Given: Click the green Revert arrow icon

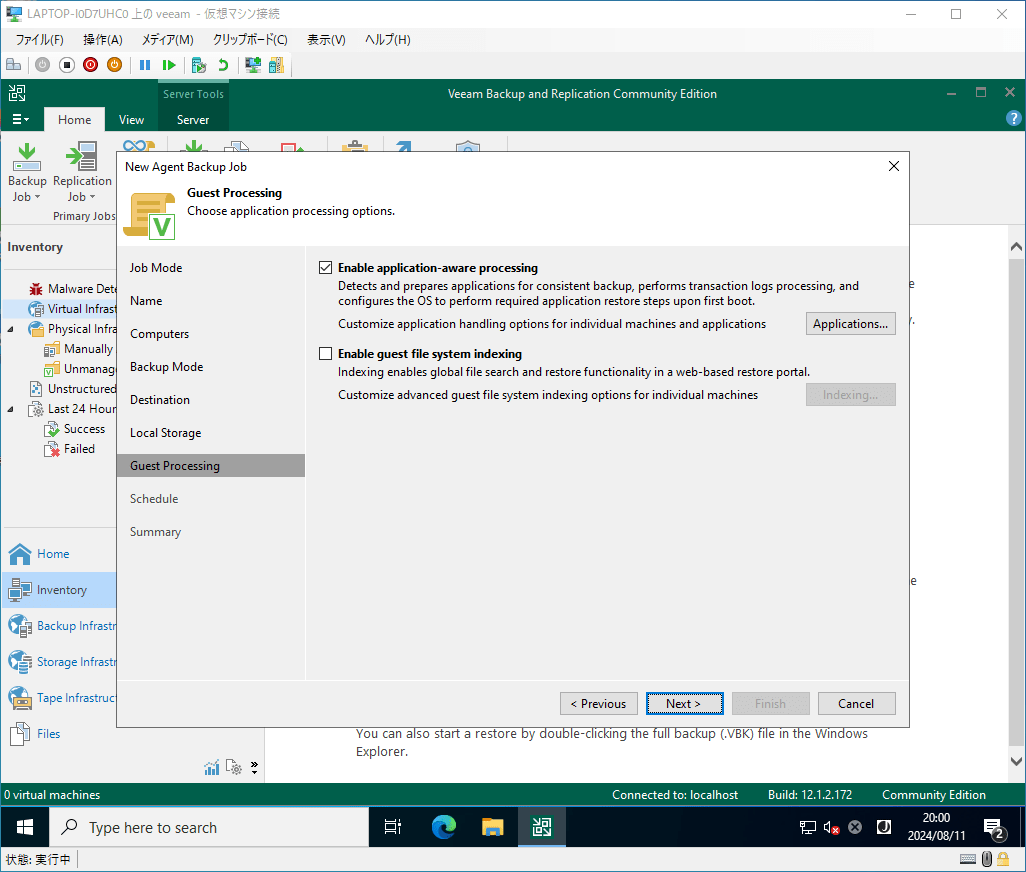Looking at the screenshot, I should click(x=223, y=65).
